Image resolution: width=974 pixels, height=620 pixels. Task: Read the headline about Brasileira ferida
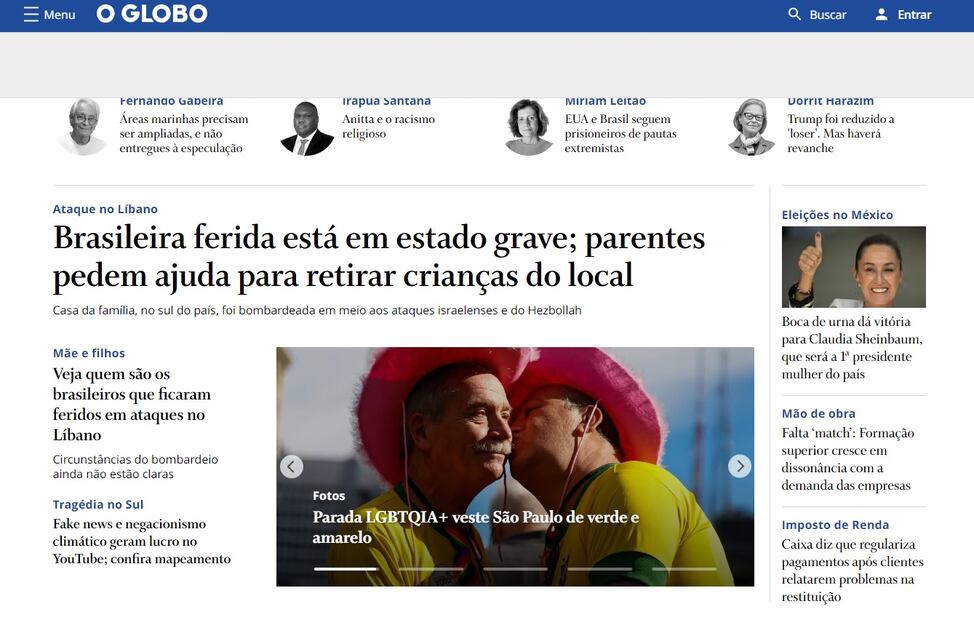pyautogui.click(x=379, y=256)
